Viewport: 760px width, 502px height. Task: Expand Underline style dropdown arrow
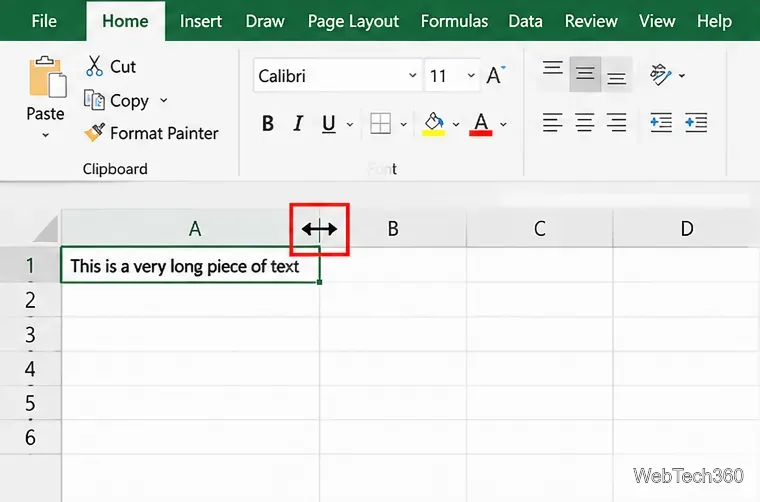350,125
